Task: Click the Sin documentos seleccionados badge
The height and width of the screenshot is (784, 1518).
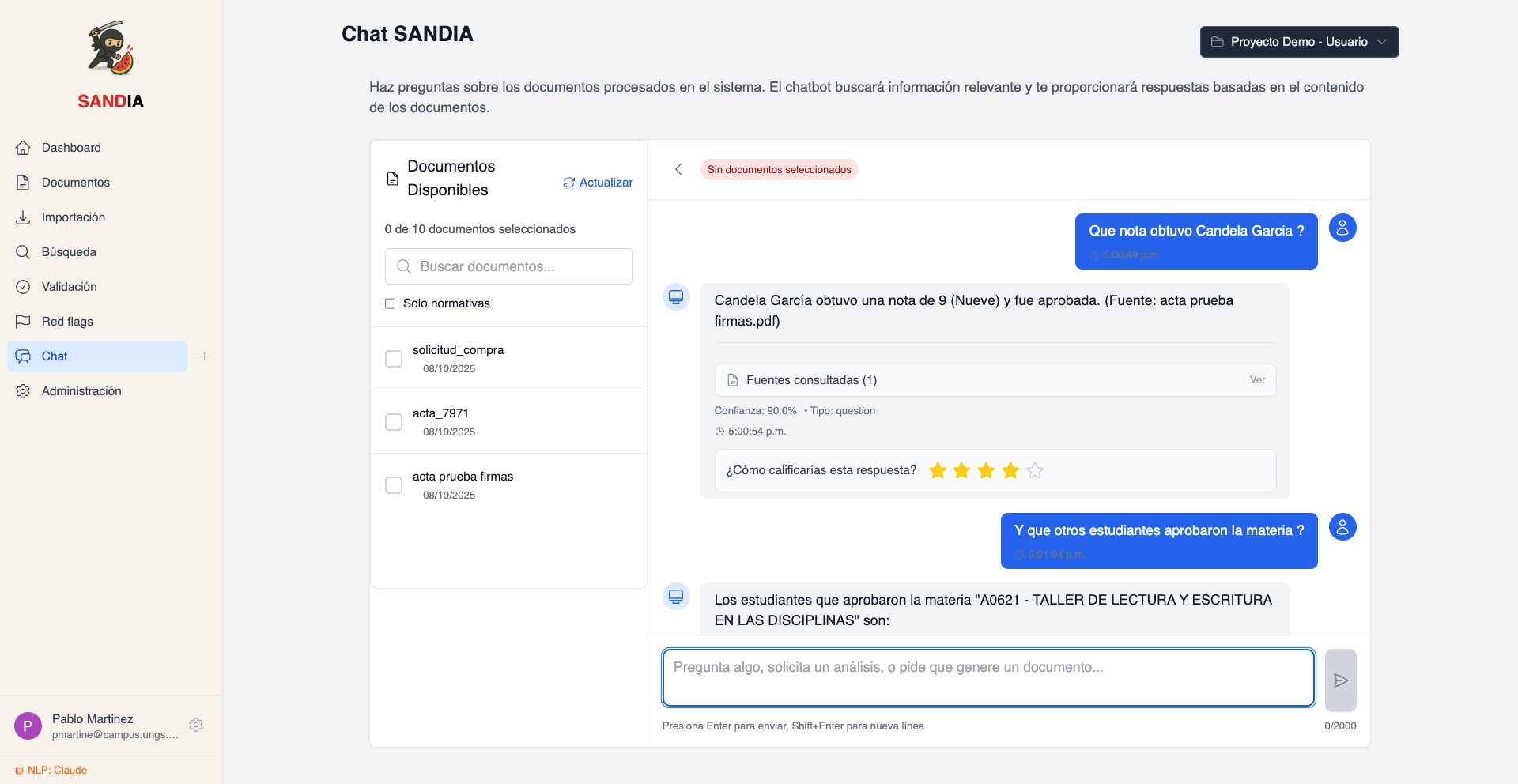Action: coord(779,170)
